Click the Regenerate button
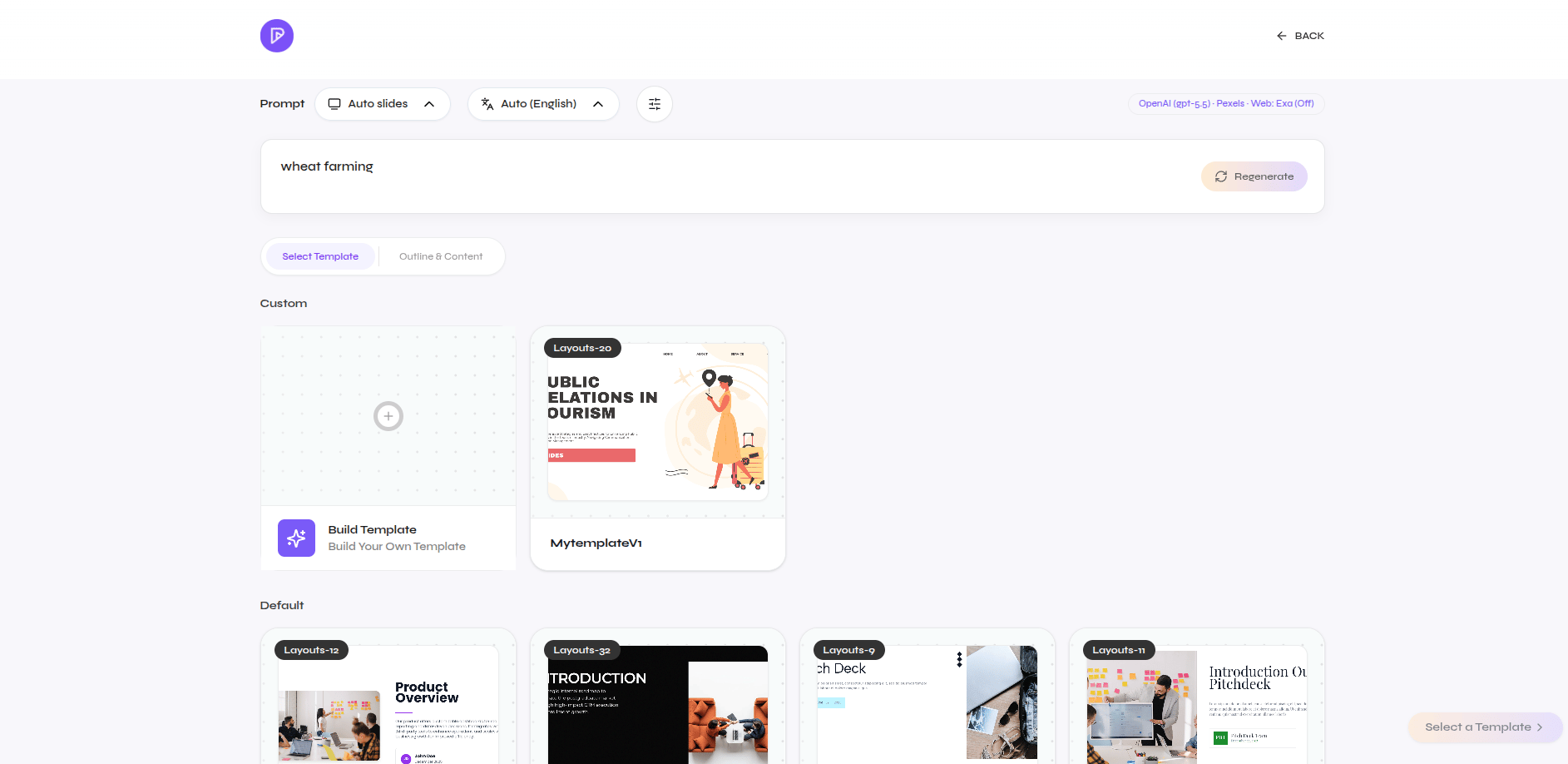This screenshot has height=764, width=1568. tap(1254, 176)
